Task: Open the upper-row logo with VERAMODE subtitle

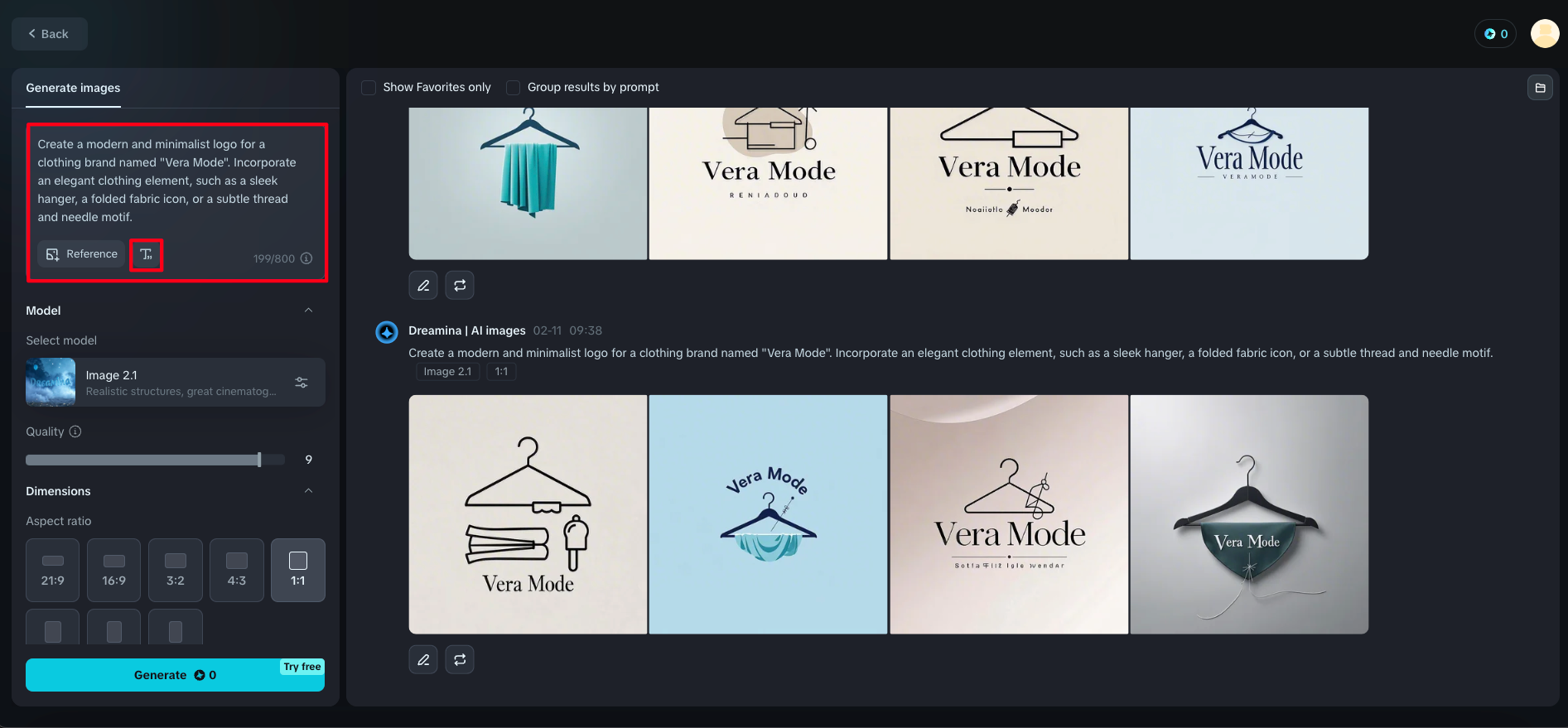Action: (1249, 183)
